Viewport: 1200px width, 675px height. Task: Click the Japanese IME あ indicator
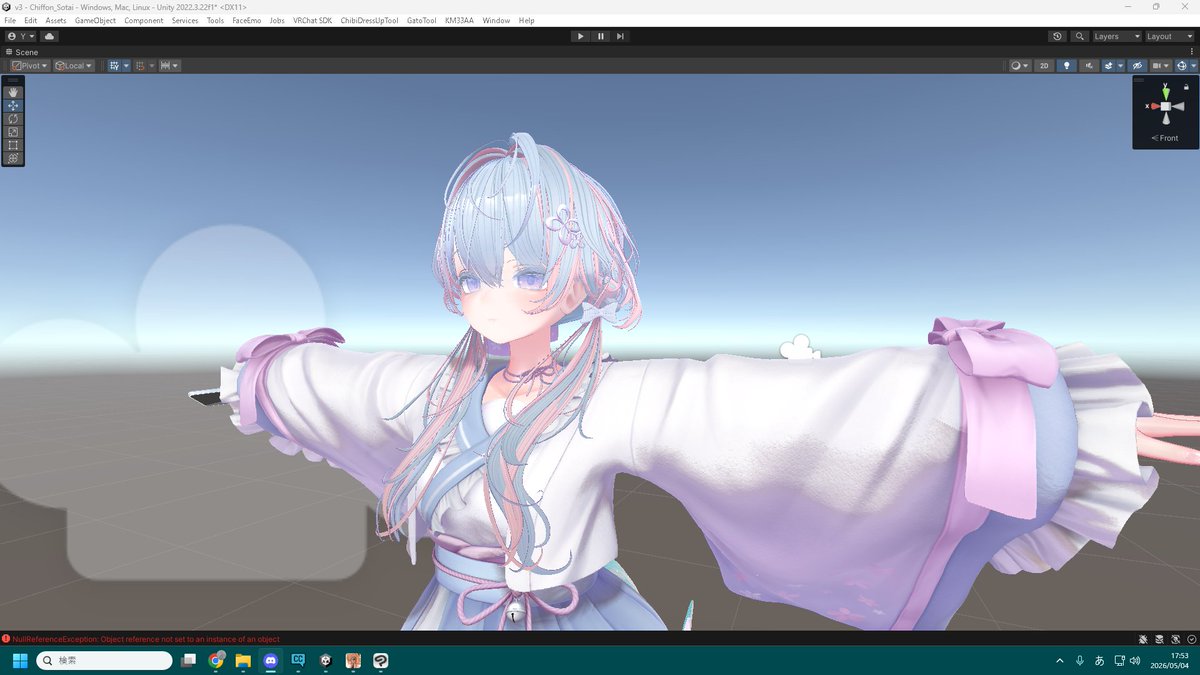click(1100, 660)
